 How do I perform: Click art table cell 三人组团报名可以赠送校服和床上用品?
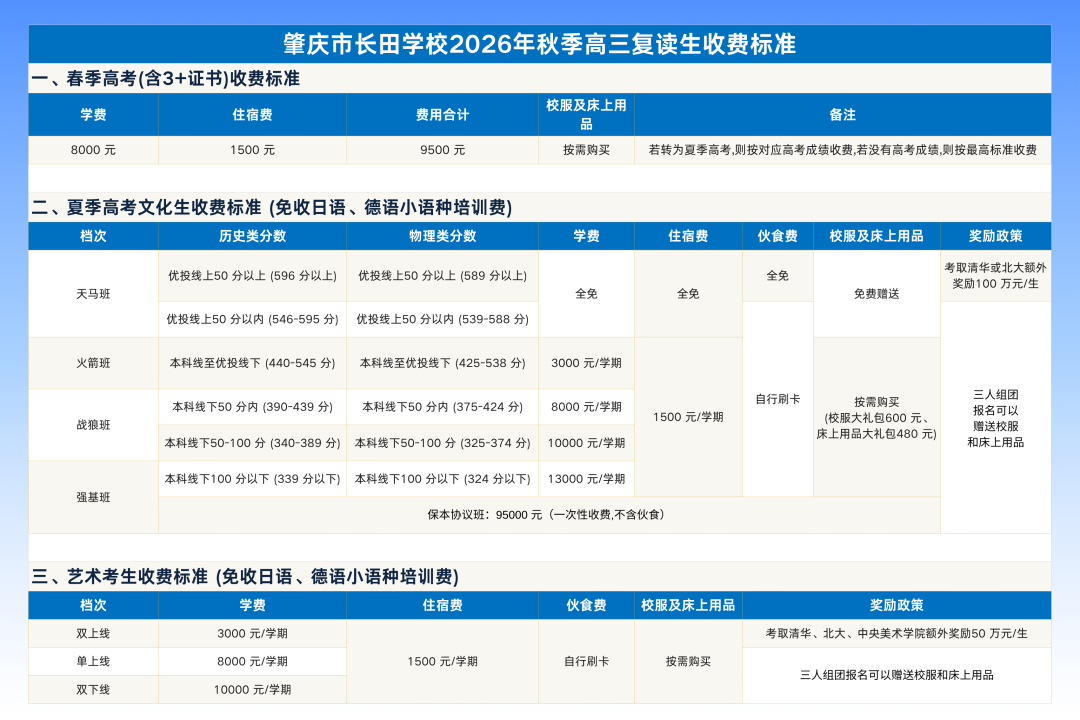(897, 675)
